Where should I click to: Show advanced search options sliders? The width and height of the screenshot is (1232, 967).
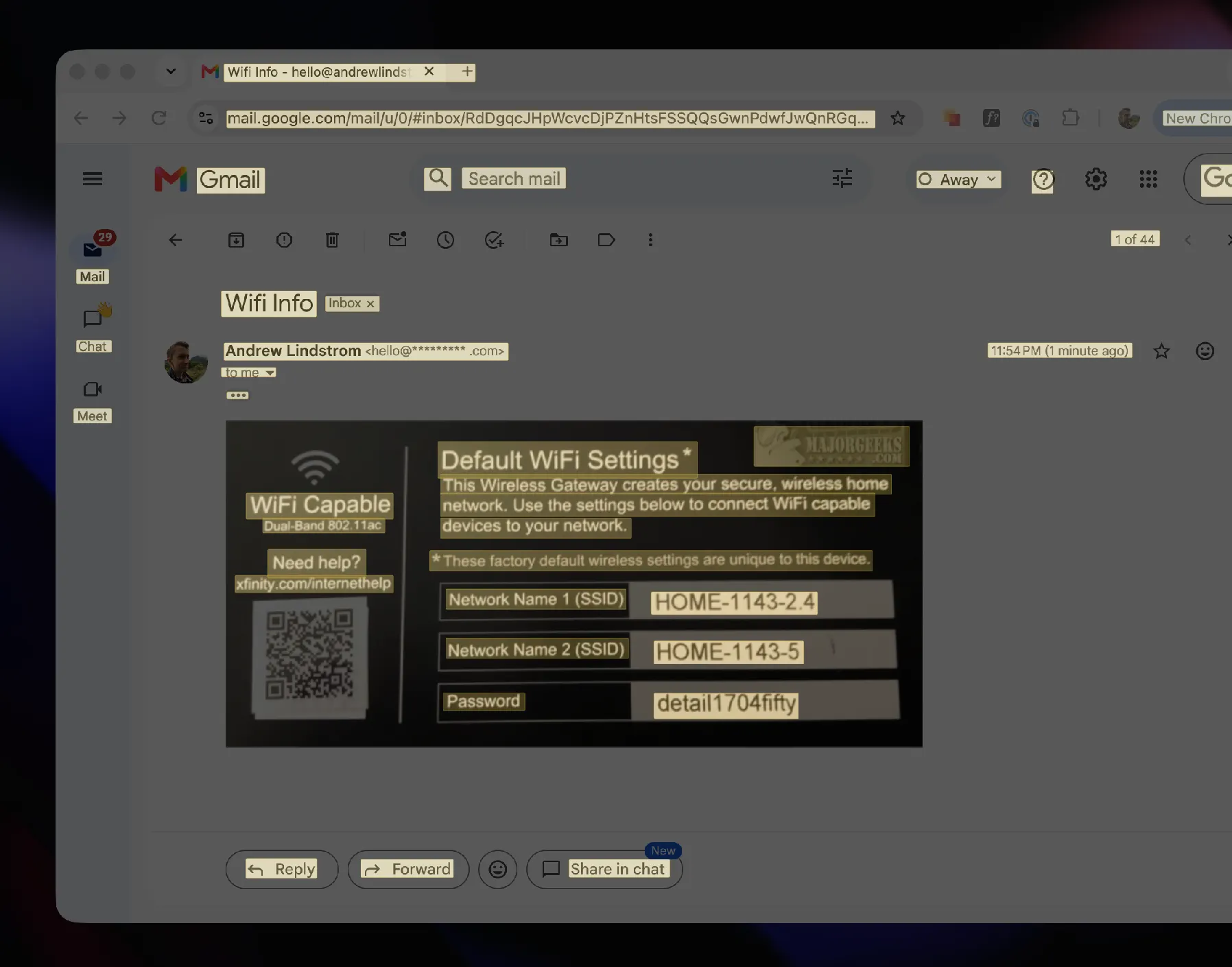coord(842,178)
